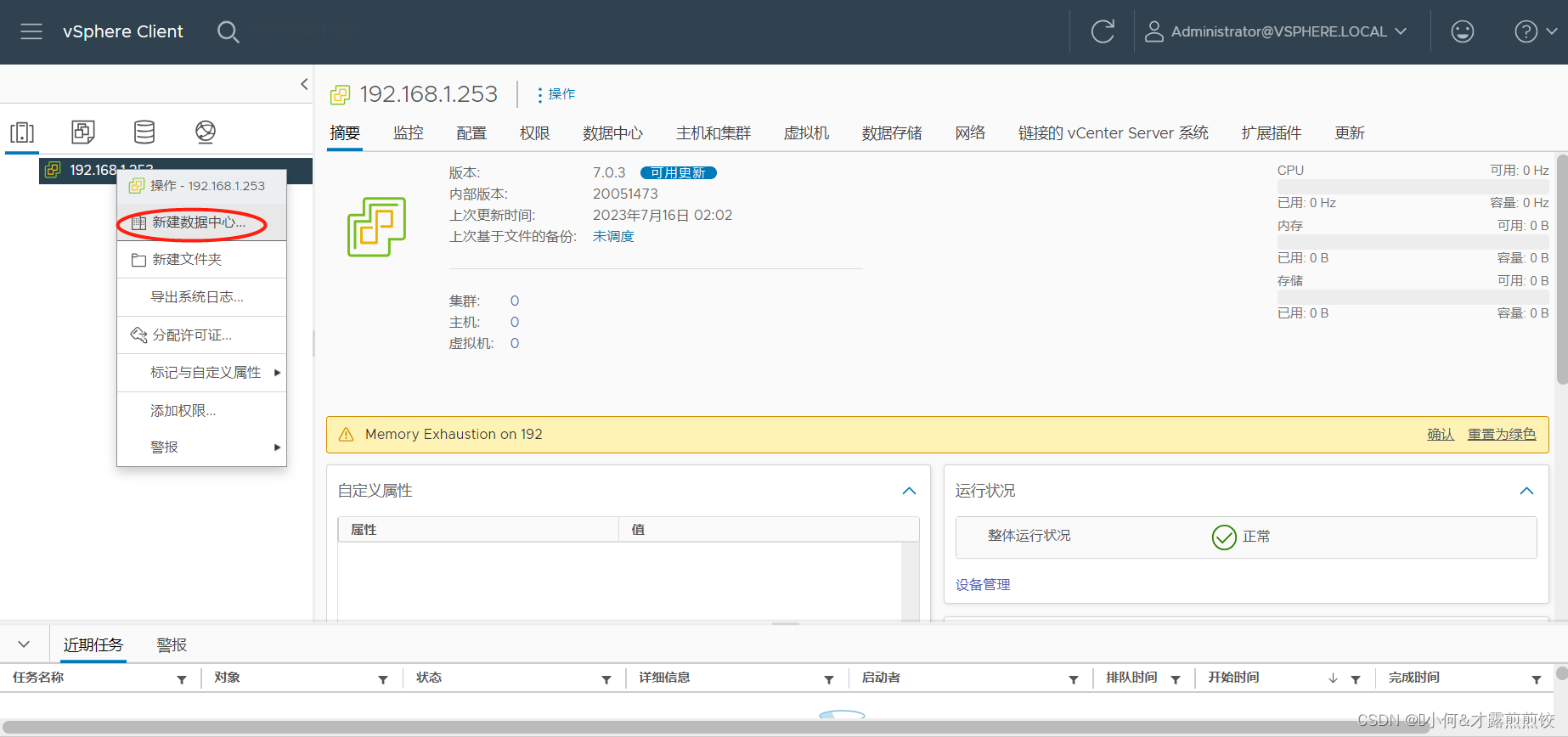Select 分配许可证 menu entry
Viewport: 1568px width, 737px height.
[x=202, y=335]
